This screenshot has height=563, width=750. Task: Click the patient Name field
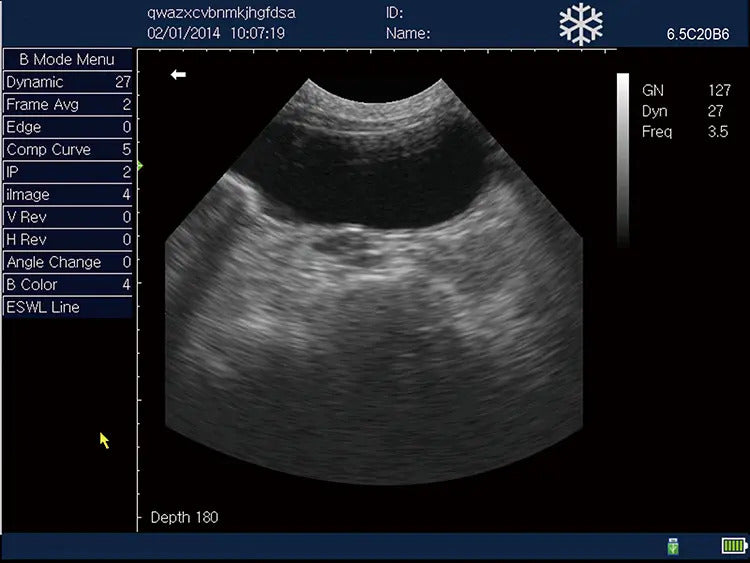coord(408,33)
